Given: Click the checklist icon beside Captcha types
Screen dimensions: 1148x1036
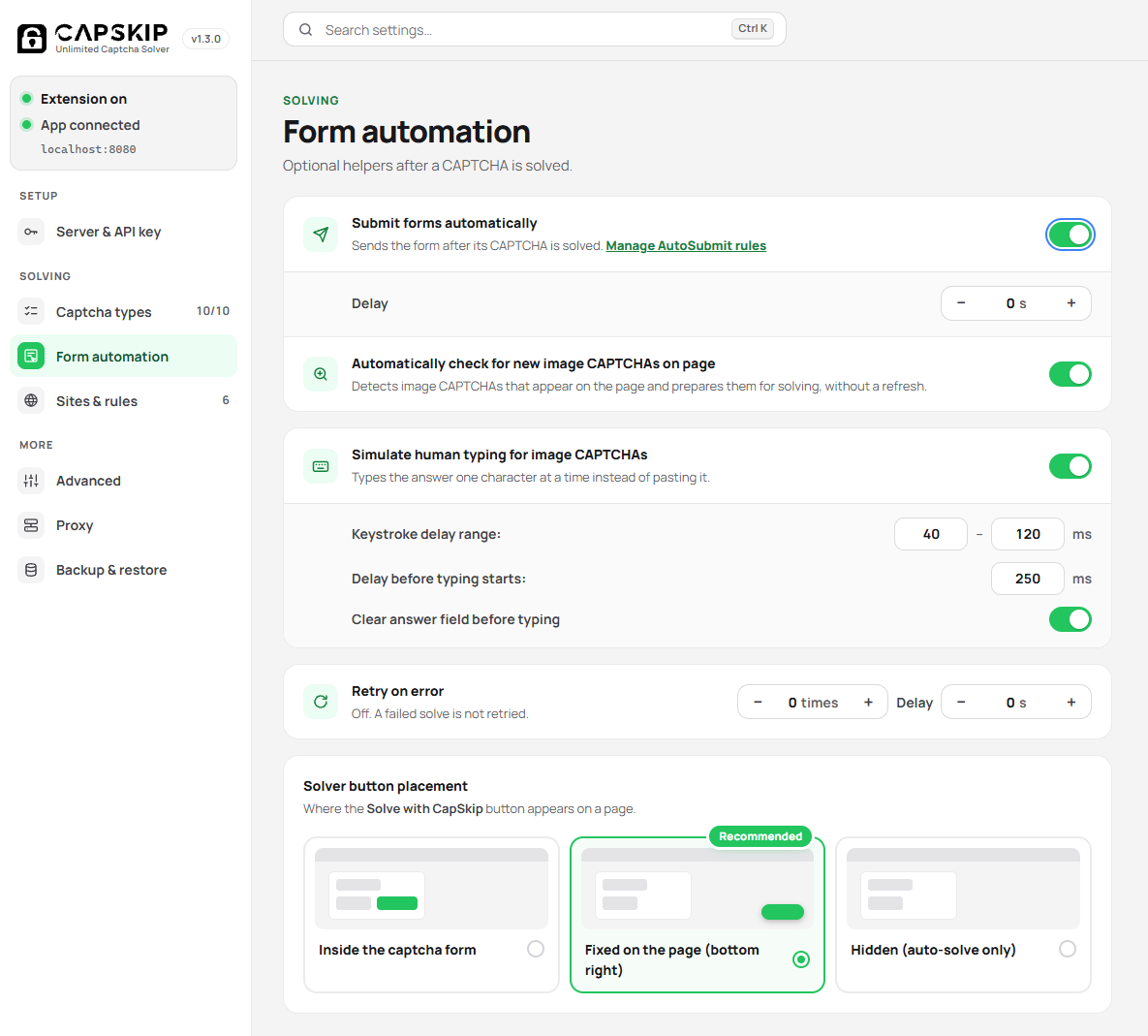Looking at the screenshot, I should point(31,311).
